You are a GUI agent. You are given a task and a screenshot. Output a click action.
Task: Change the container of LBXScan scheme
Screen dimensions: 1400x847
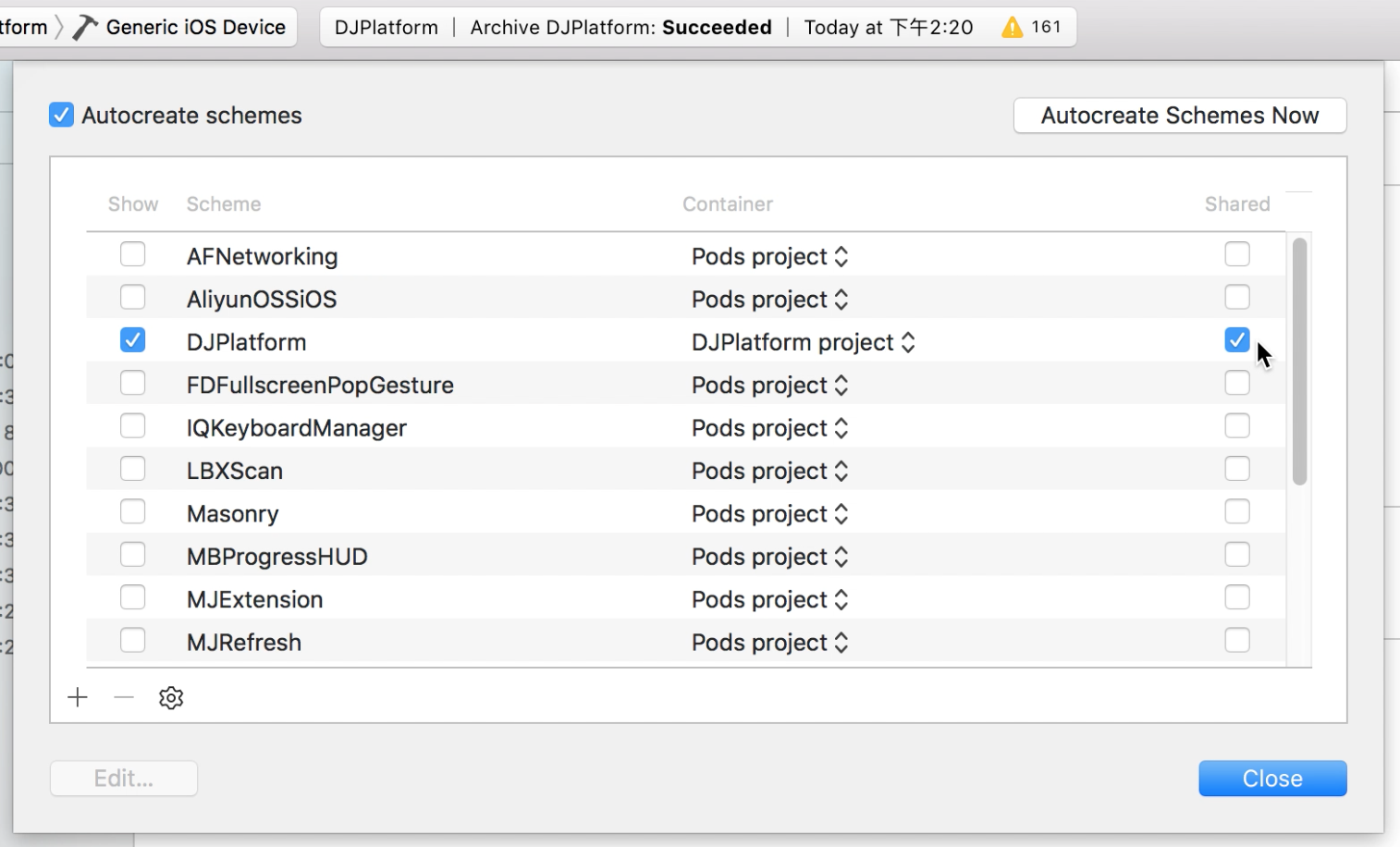[769, 471]
